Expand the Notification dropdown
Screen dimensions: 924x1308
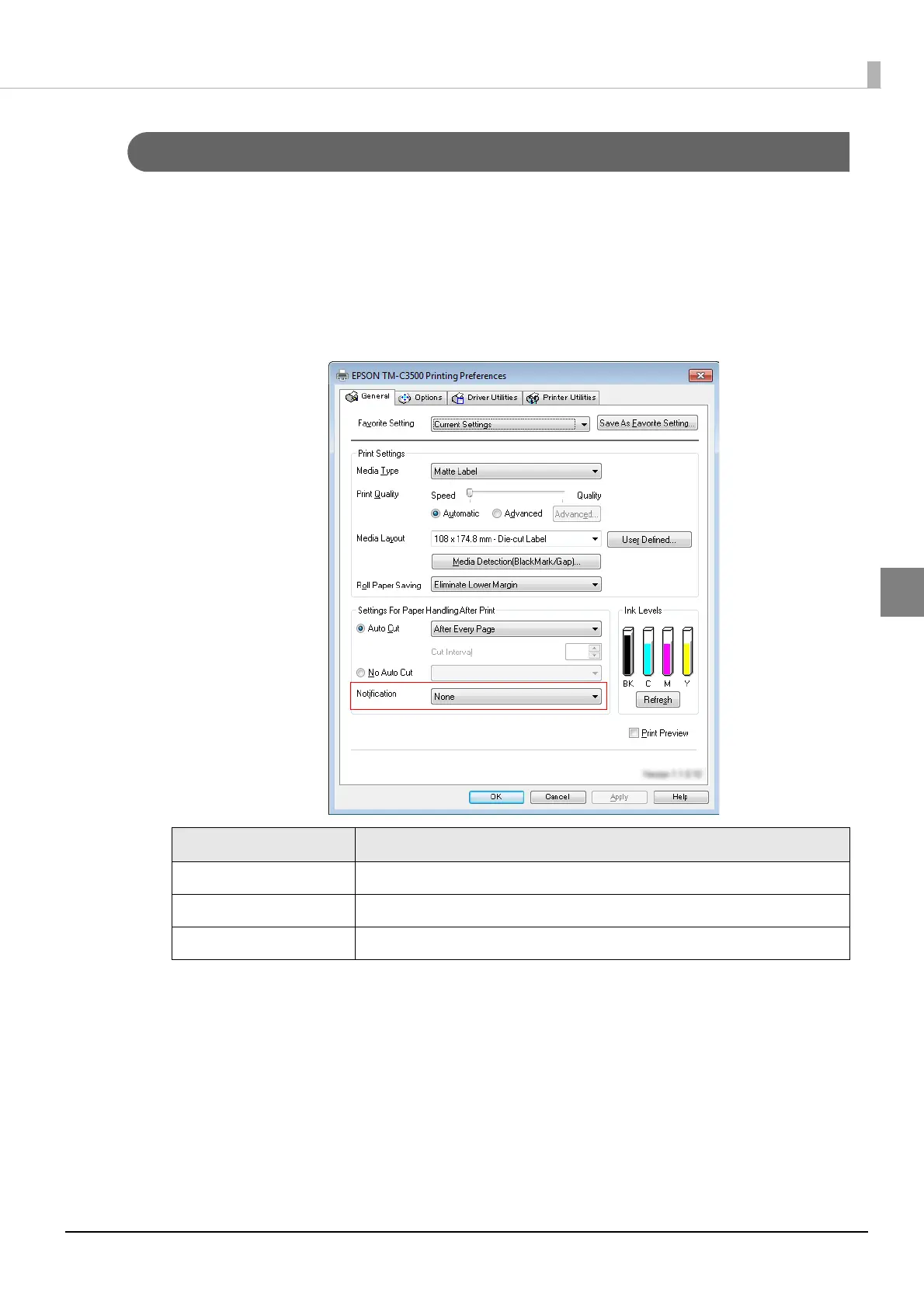pyautogui.click(x=516, y=697)
